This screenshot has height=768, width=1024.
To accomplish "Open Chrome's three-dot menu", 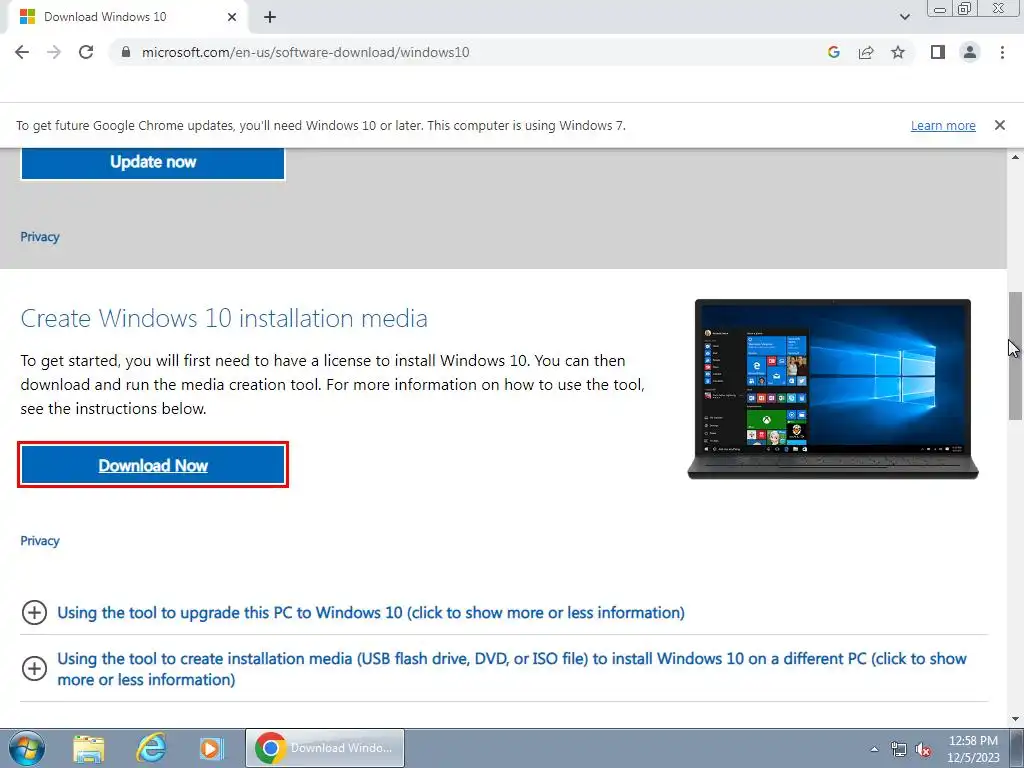I will (1002, 52).
